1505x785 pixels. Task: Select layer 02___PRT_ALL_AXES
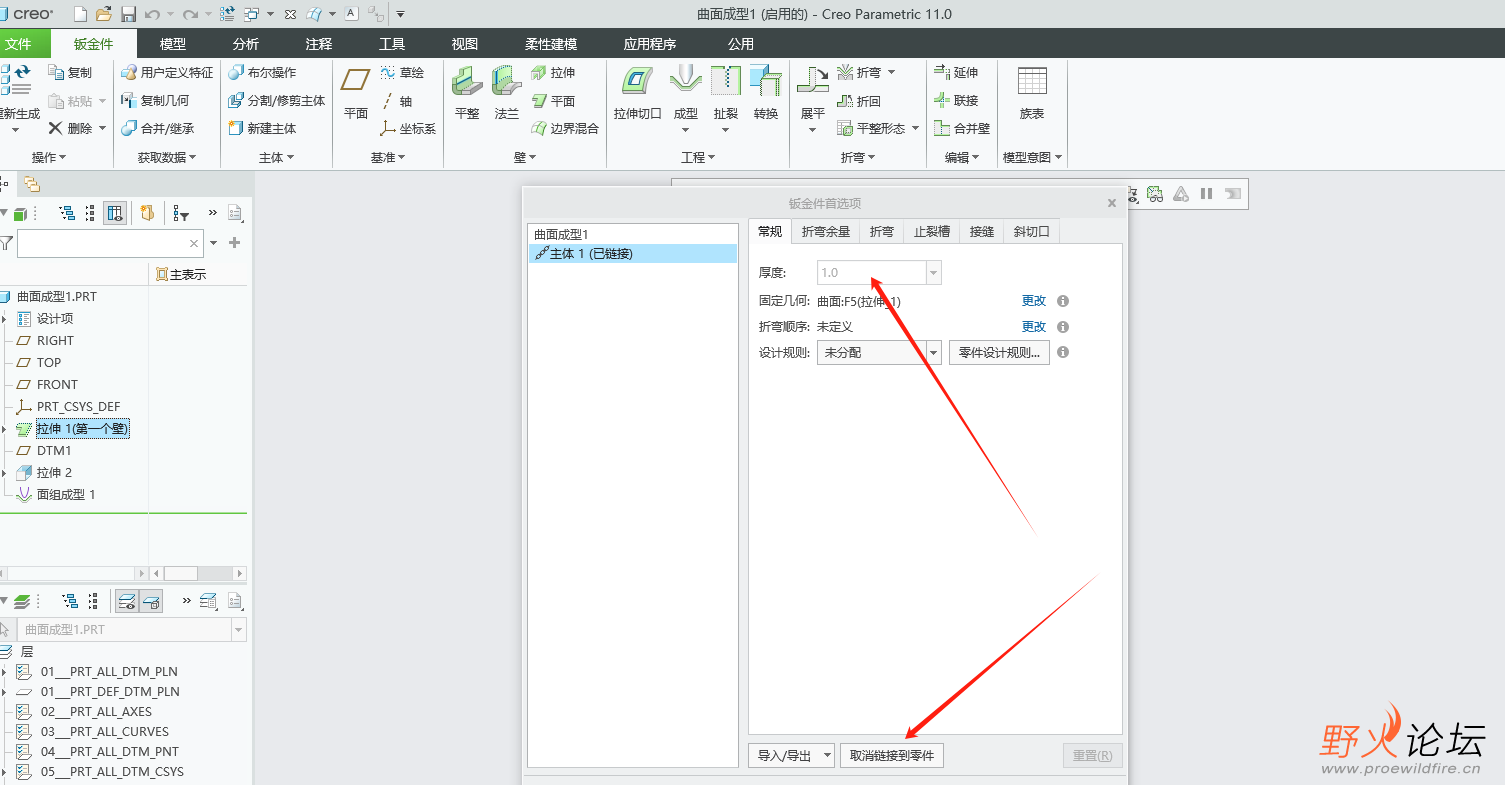tap(96, 711)
